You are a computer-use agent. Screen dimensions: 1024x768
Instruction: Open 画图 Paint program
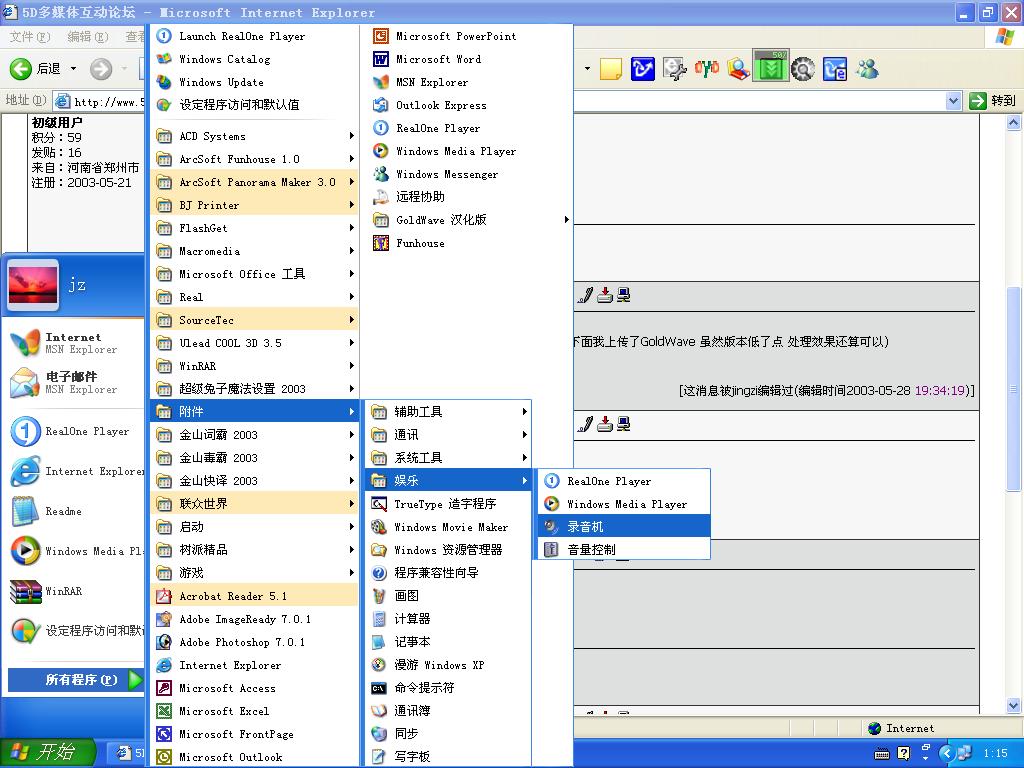[x=448, y=596]
